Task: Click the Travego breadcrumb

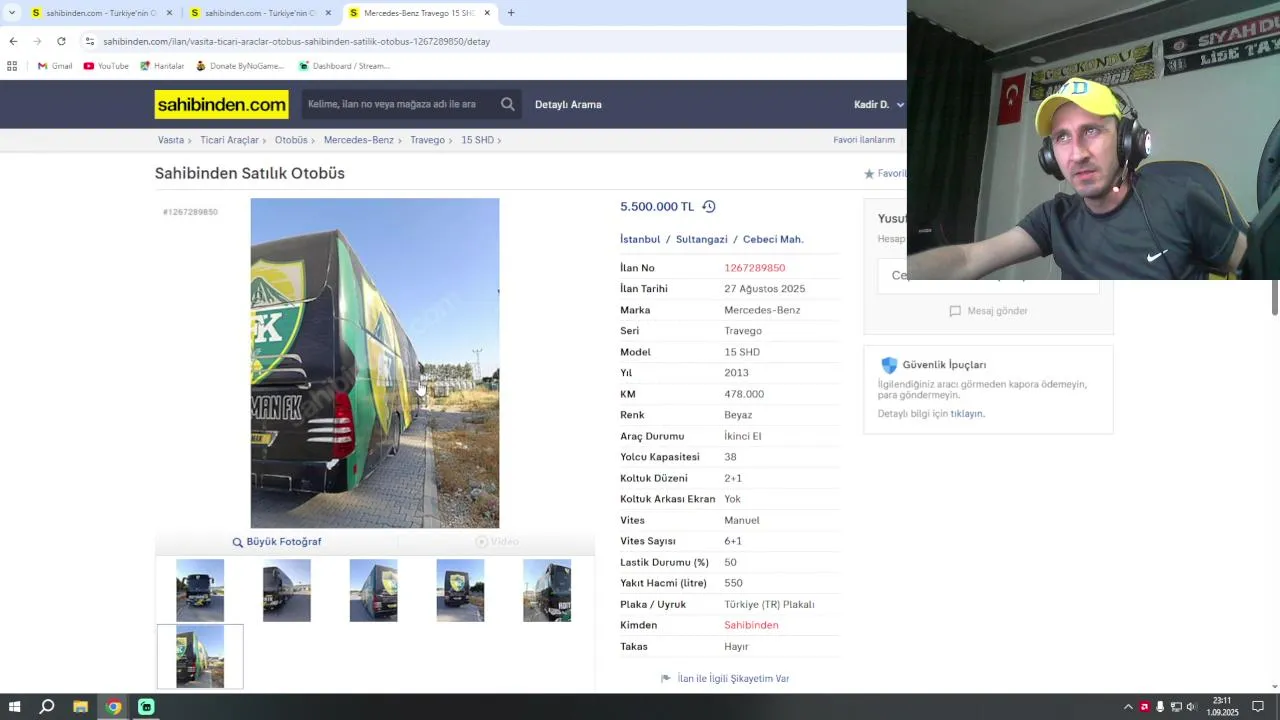Action: tap(427, 140)
